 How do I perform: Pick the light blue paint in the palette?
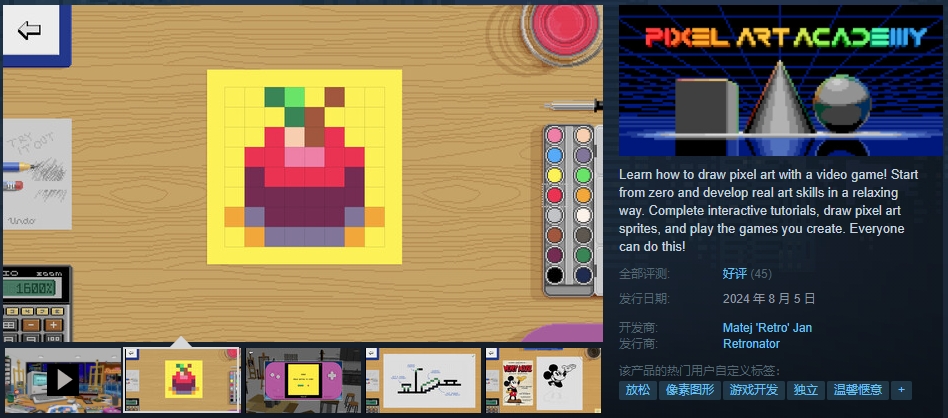[x=554, y=155]
